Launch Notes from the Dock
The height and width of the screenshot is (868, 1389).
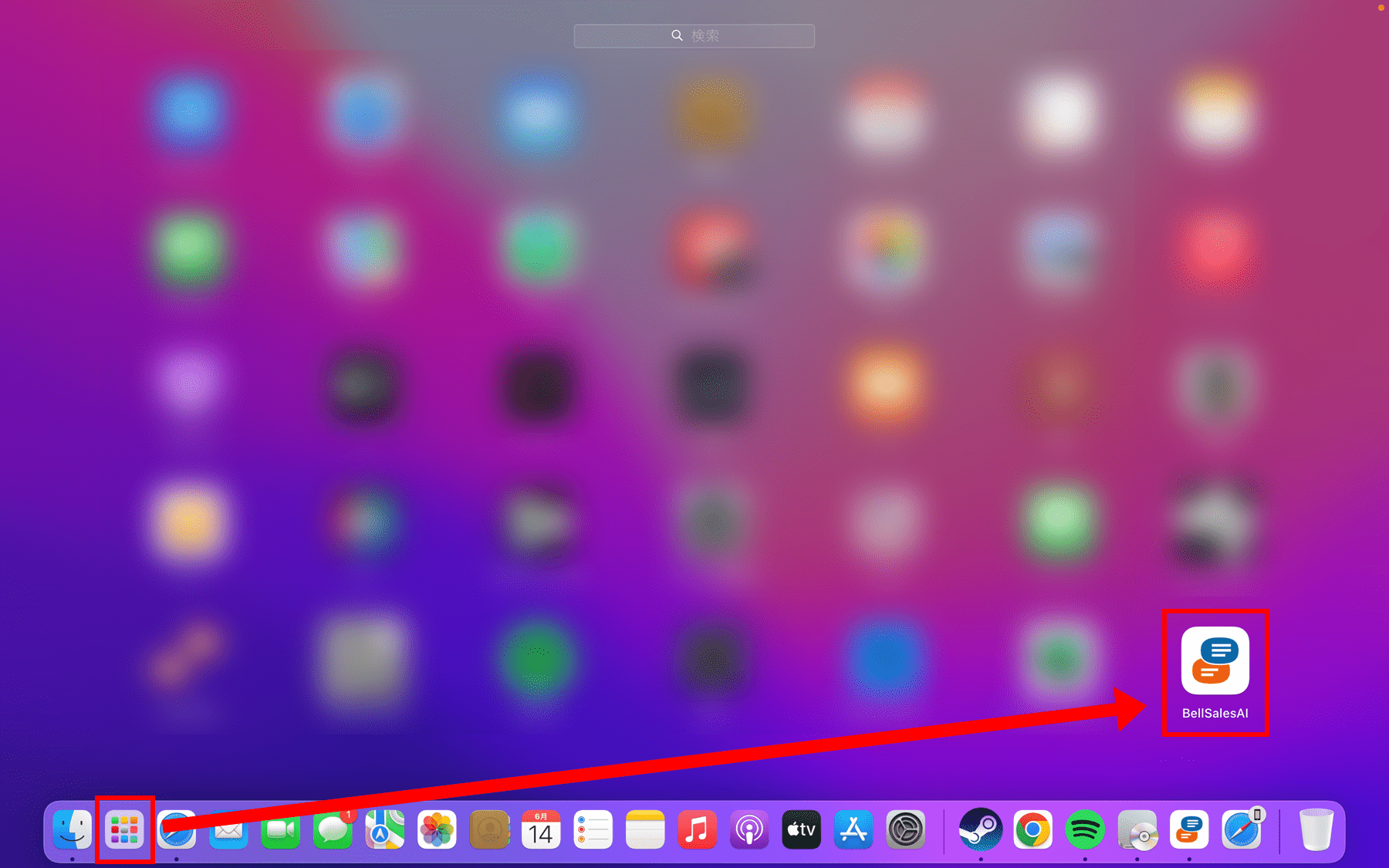point(645,830)
